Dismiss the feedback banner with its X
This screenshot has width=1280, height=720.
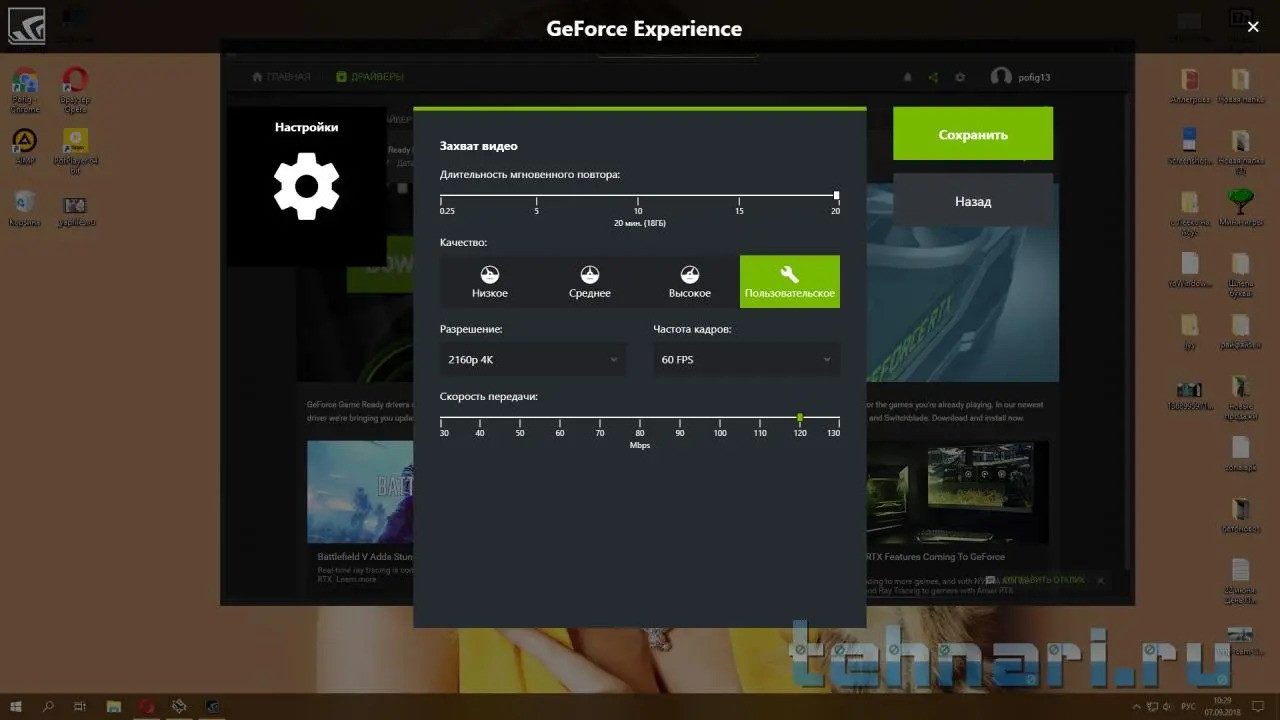[x=1100, y=580]
